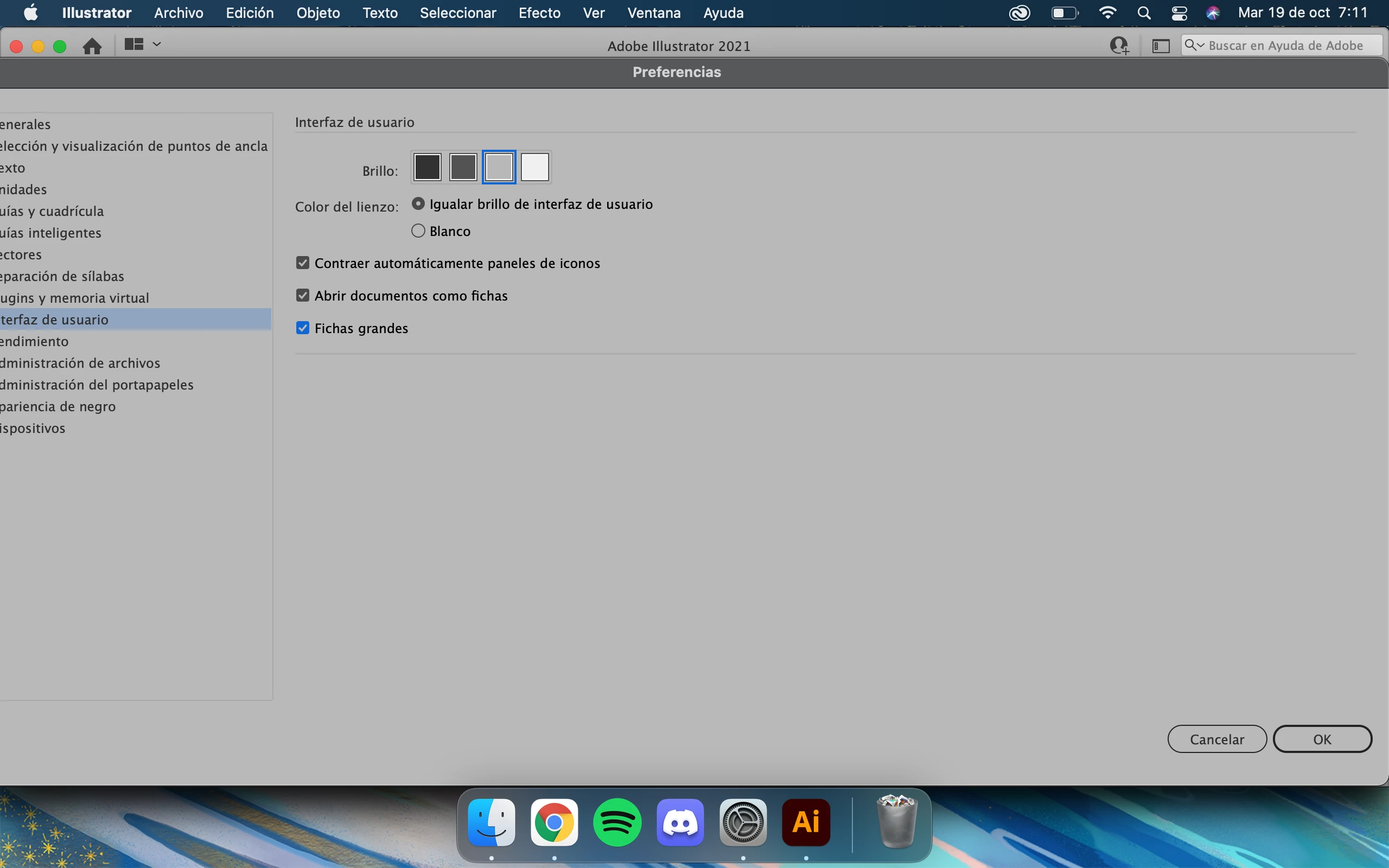Image resolution: width=1389 pixels, height=868 pixels.
Task: Click the invite user share icon
Action: point(1119,46)
